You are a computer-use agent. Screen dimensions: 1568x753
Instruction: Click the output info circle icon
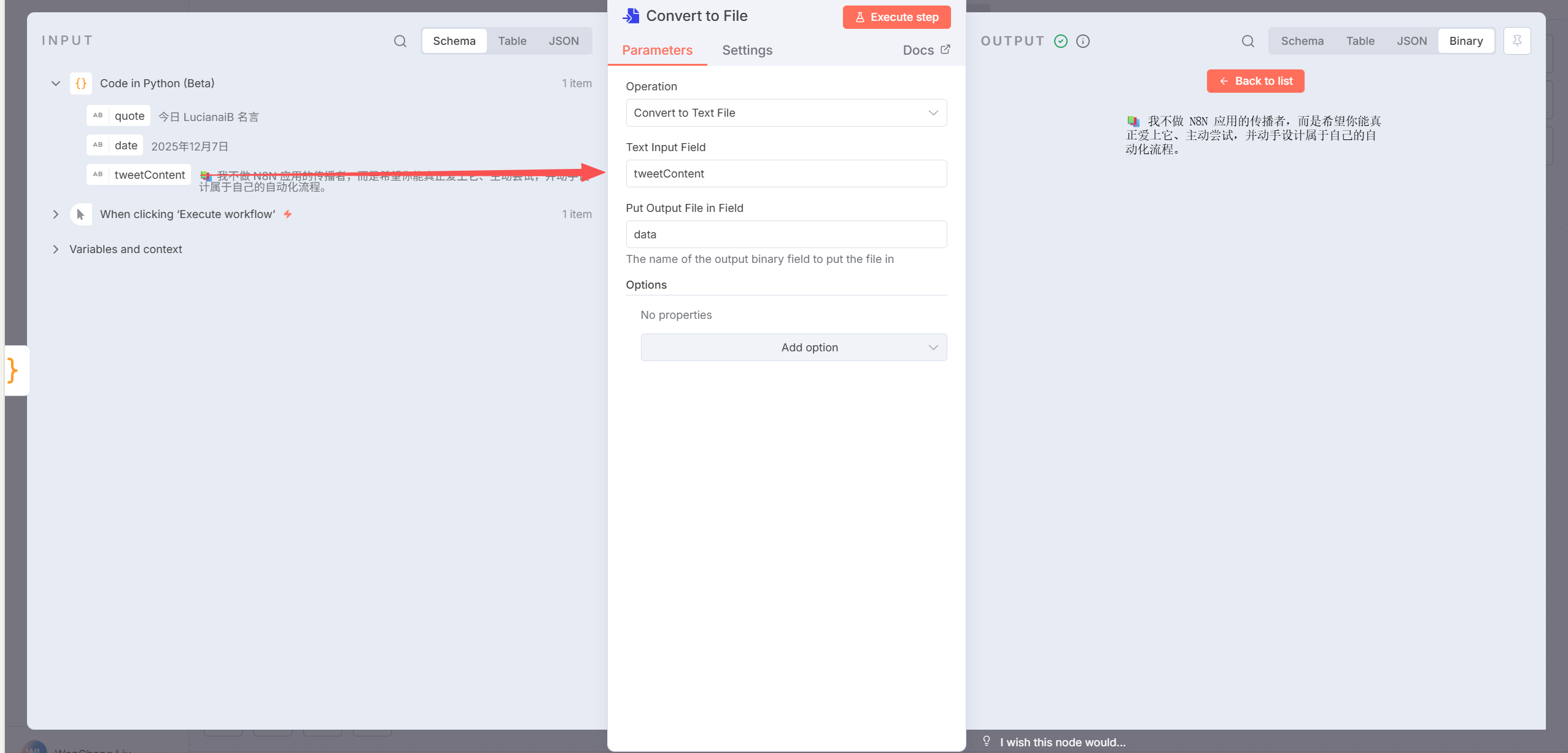pos(1083,41)
